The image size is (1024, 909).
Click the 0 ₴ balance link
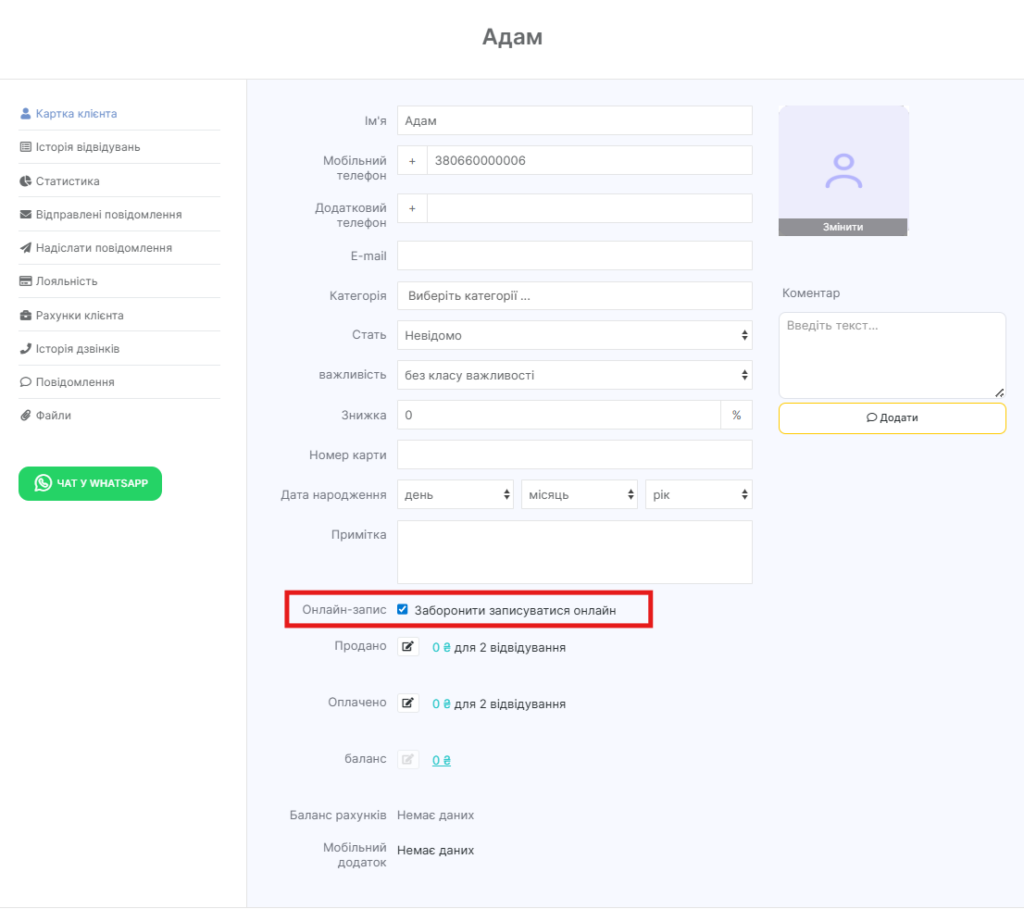(x=441, y=760)
